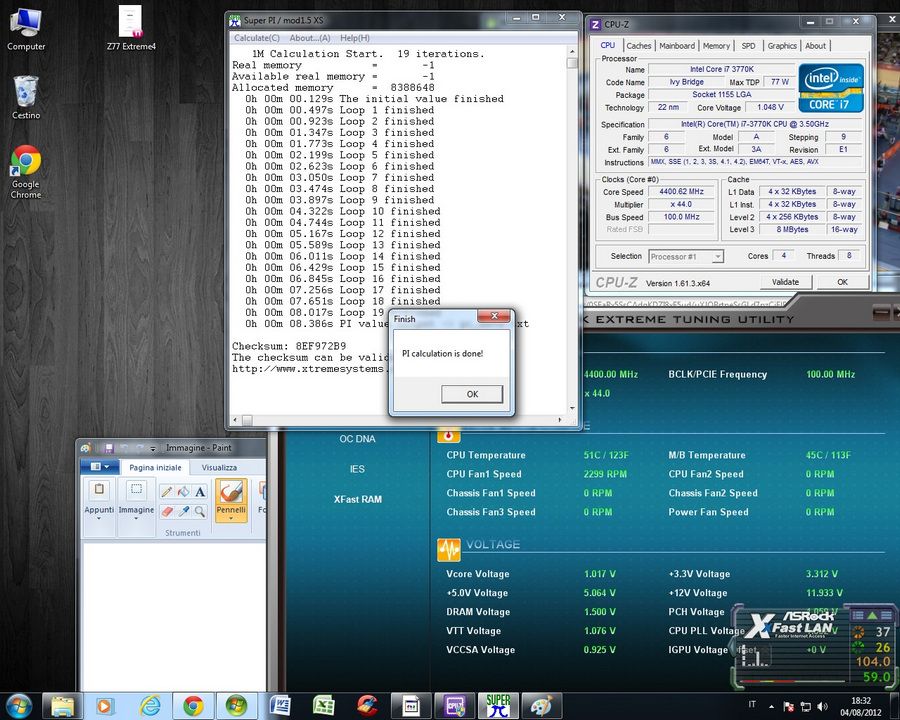This screenshot has width=900, height=720.
Task: Show hidden tray icons arrow
Action: [771, 706]
